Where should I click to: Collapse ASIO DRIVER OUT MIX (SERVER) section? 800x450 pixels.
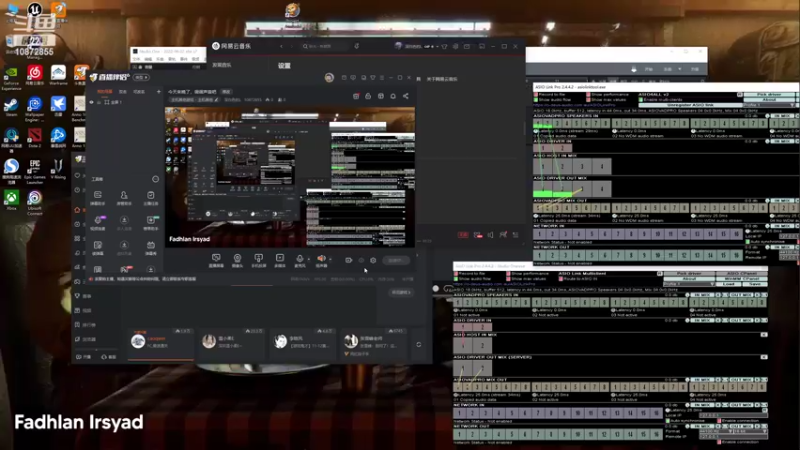tap(764, 357)
